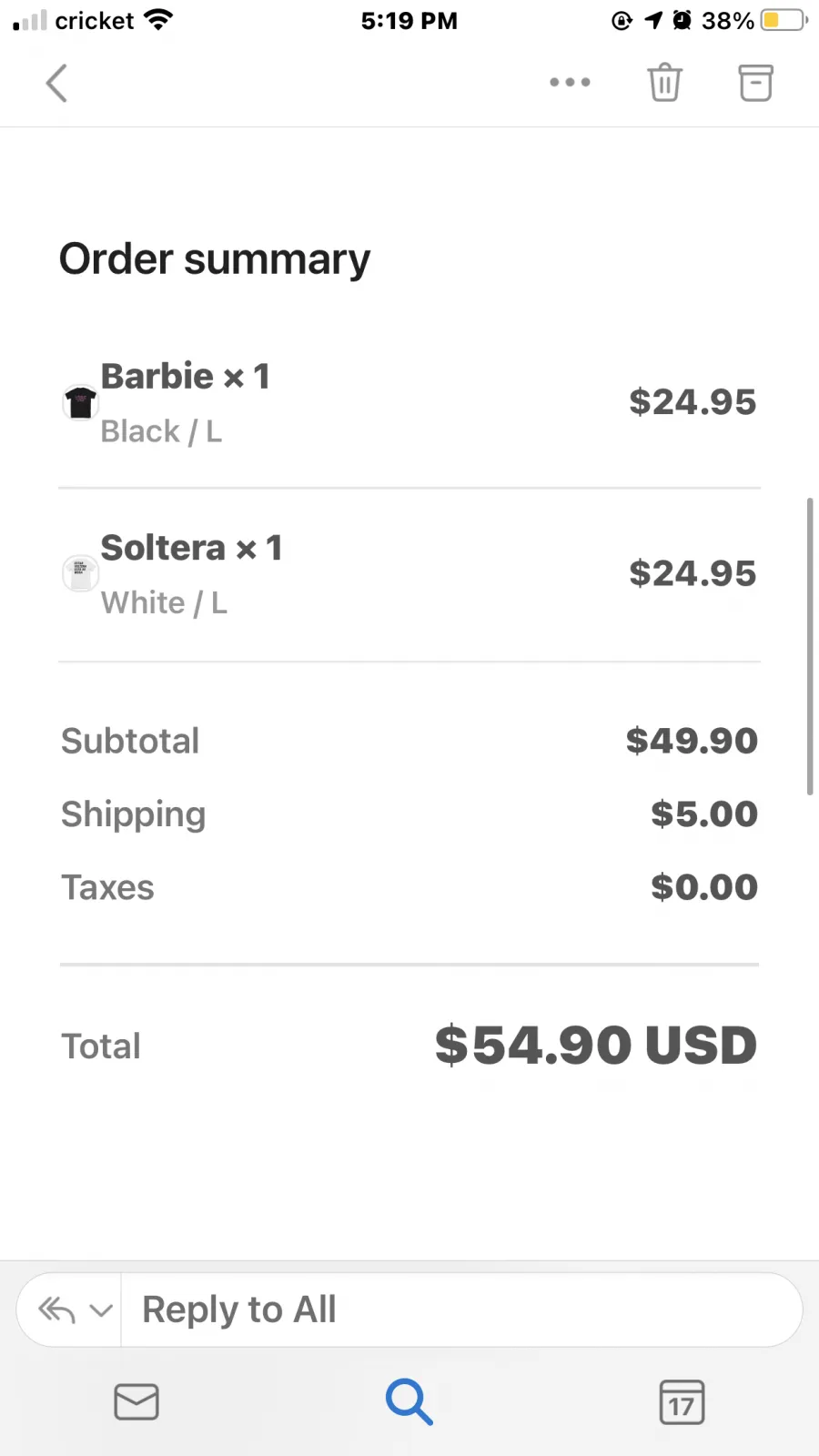Viewport: 819px width, 1456px height.
Task: Tap the battery indicator in the status bar
Action: [x=784, y=20]
